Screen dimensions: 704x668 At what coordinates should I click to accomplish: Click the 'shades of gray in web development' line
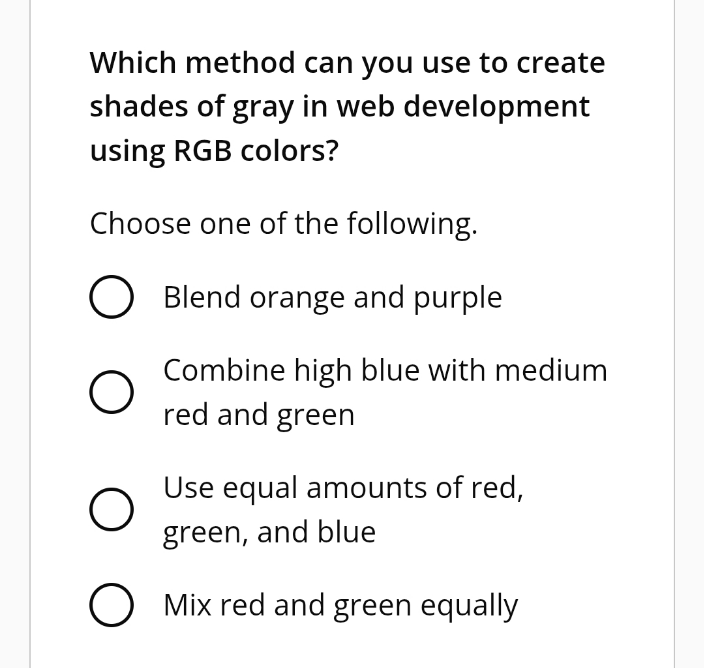(x=339, y=106)
